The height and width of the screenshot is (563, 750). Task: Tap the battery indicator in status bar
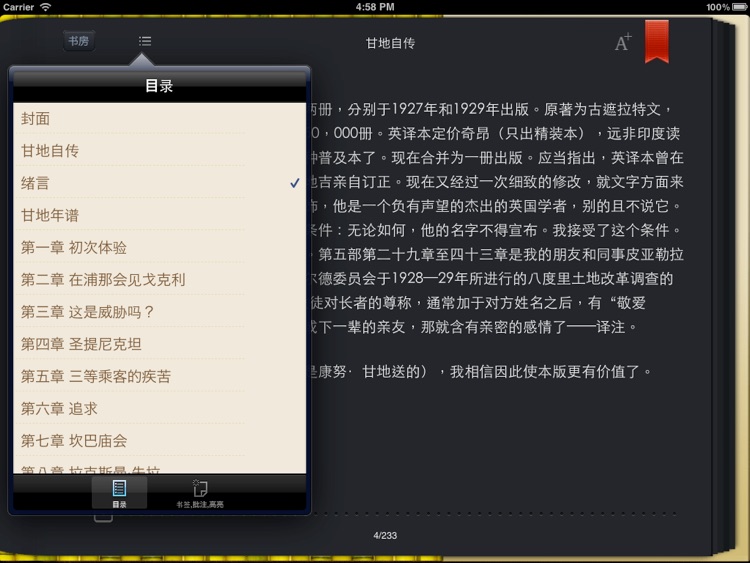click(739, 7)
